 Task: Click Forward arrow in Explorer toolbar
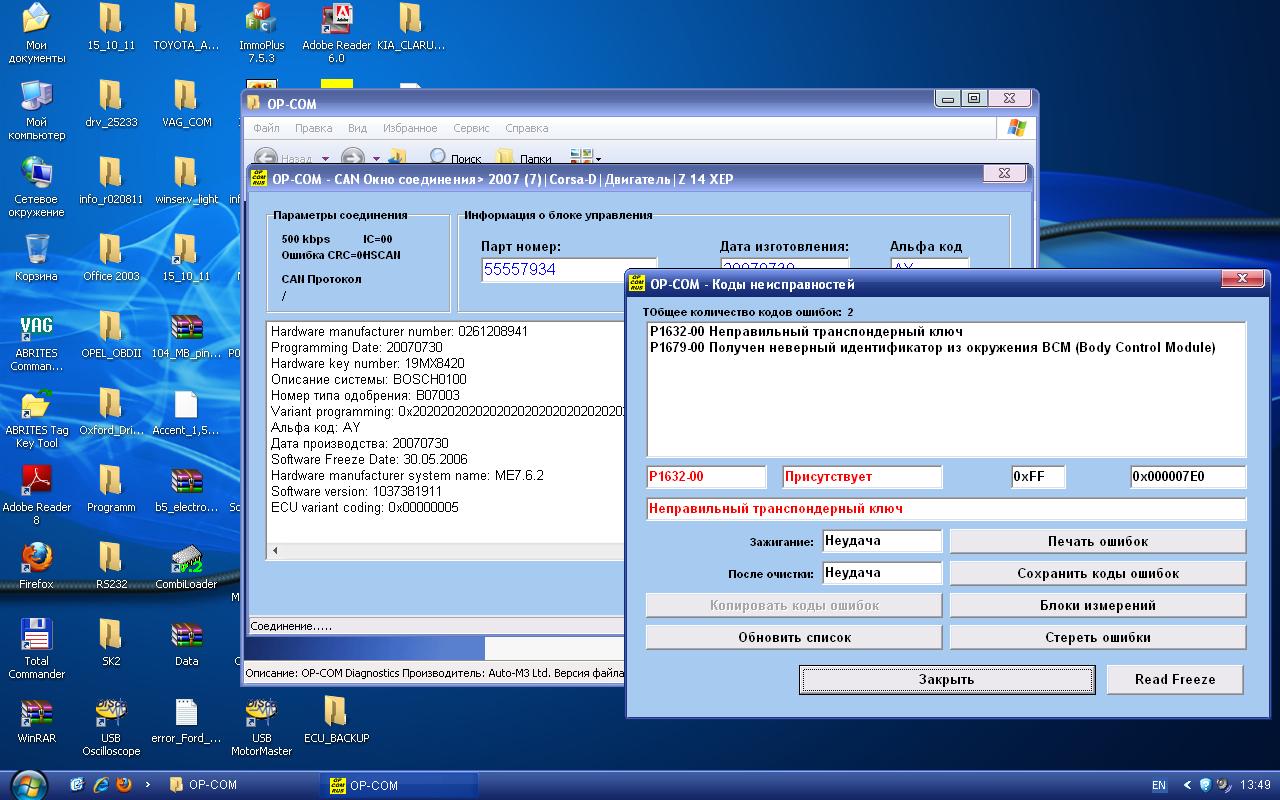352,157
